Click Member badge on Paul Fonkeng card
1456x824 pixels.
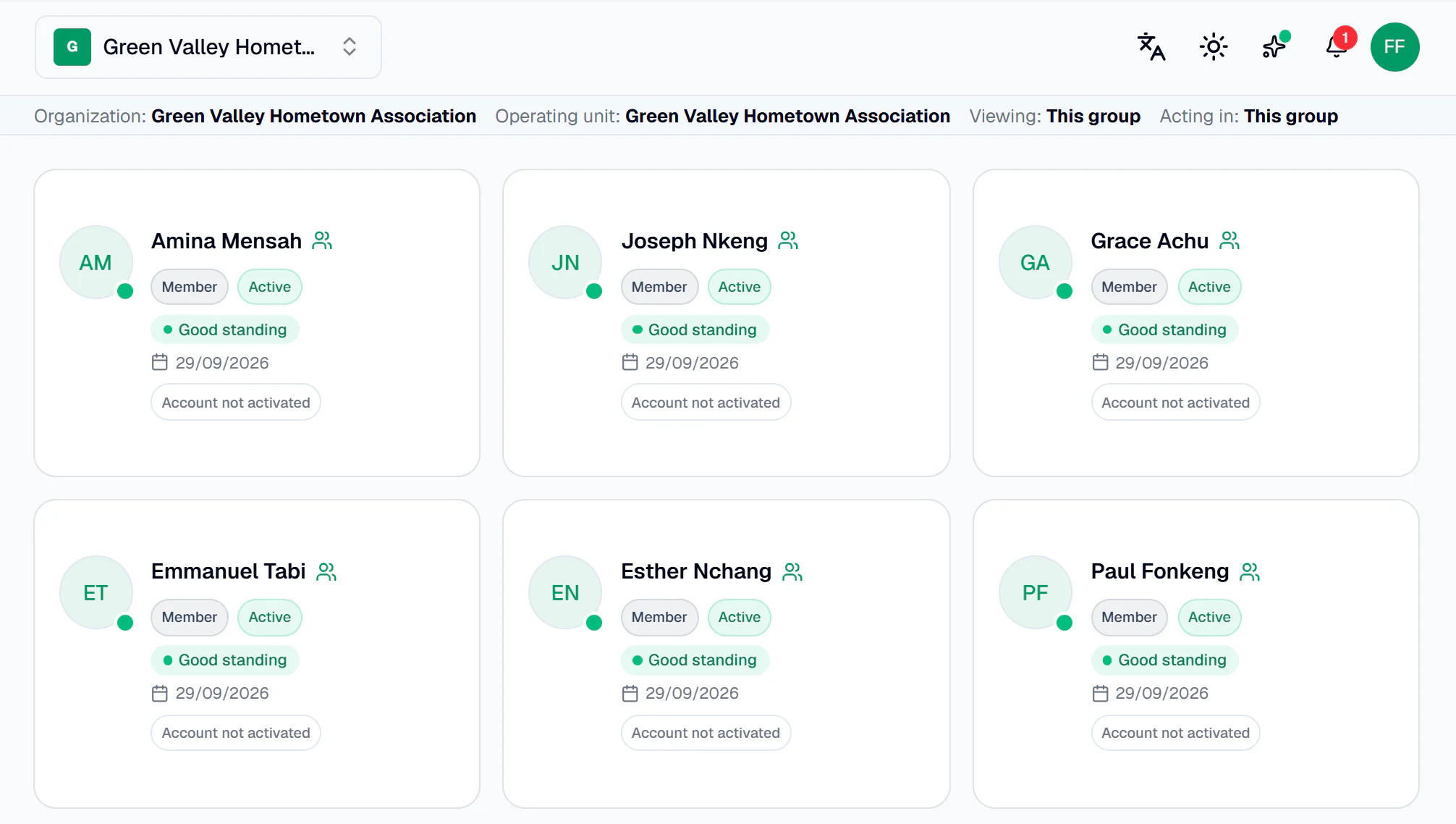[x=1129, y=617]
